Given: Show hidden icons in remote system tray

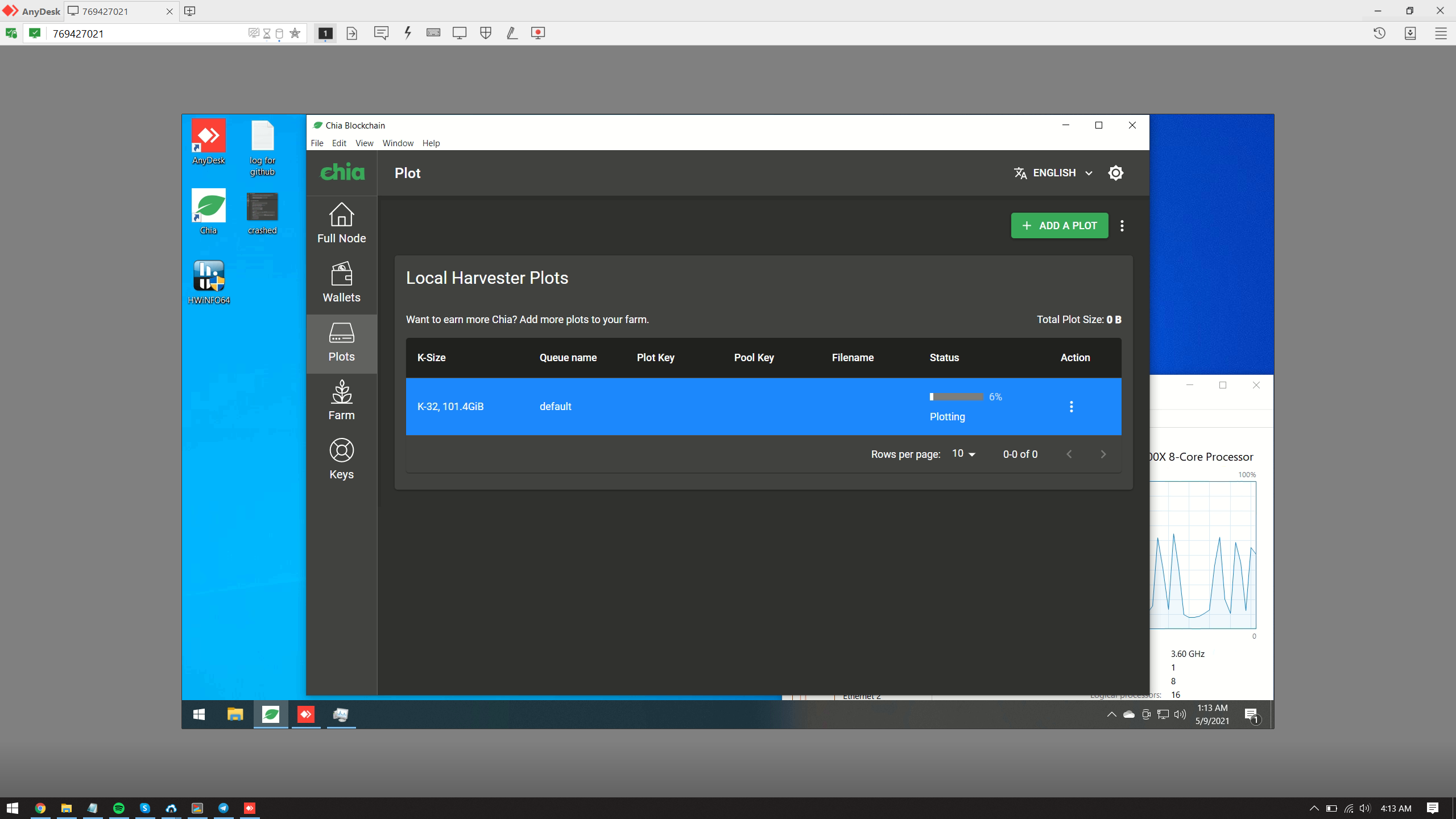Looking at the screenshot, I should pos(1111,714).
